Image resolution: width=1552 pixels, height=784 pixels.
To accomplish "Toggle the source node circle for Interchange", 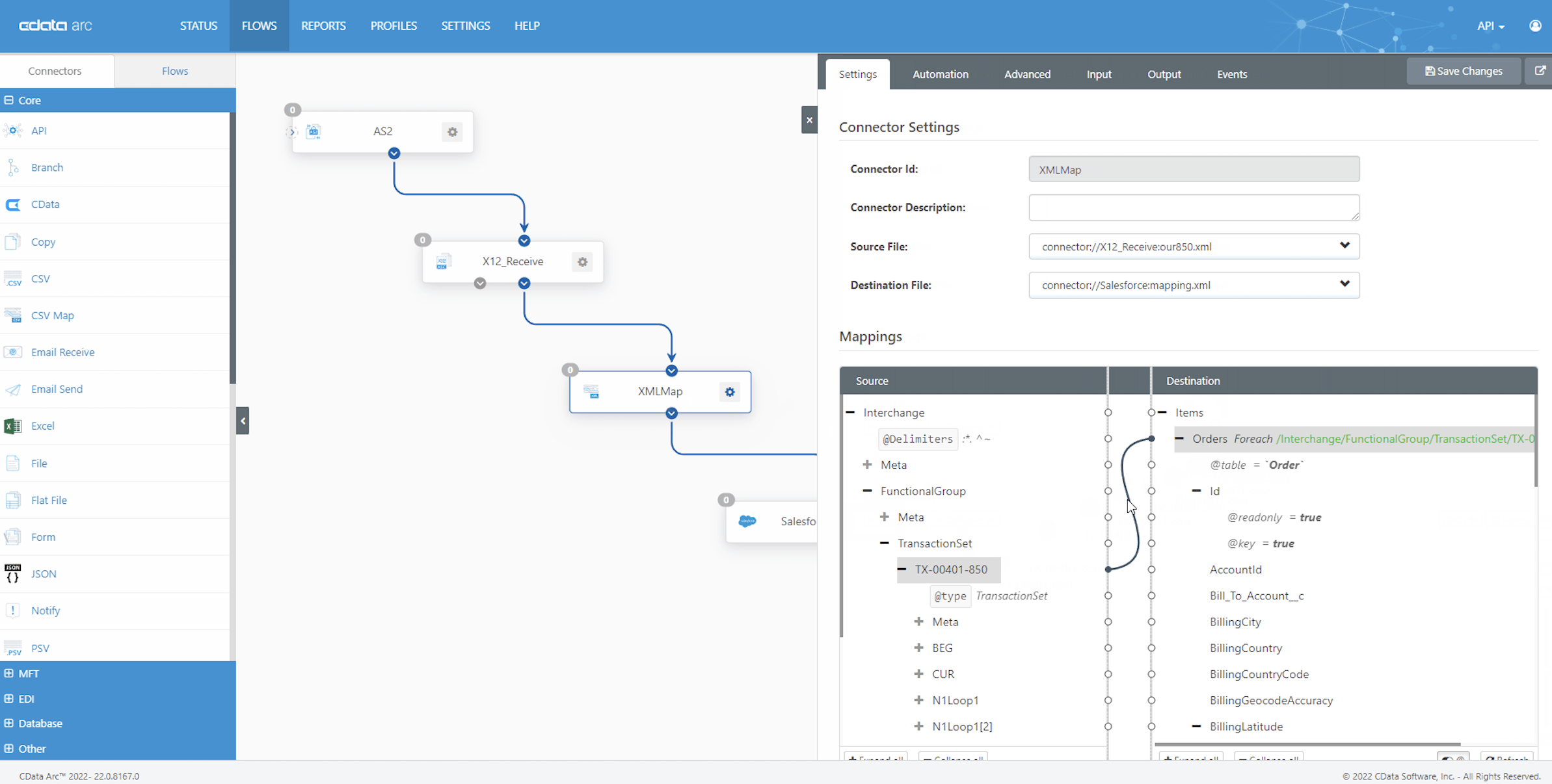I will (1108, 412).
